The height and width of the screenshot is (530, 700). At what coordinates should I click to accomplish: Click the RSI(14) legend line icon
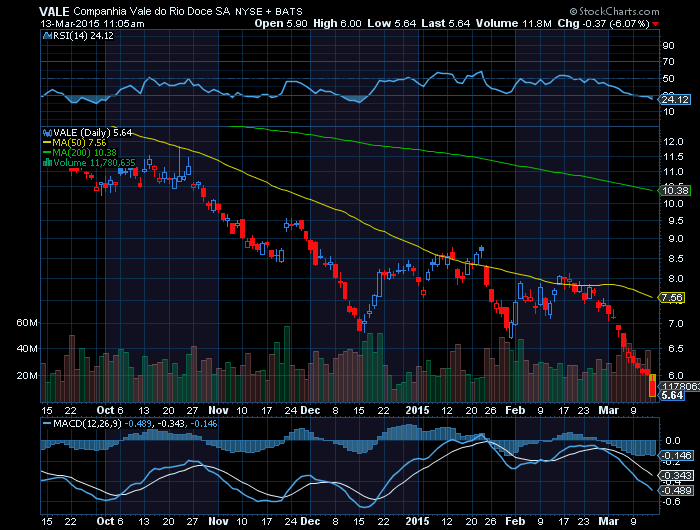(47, 36)
